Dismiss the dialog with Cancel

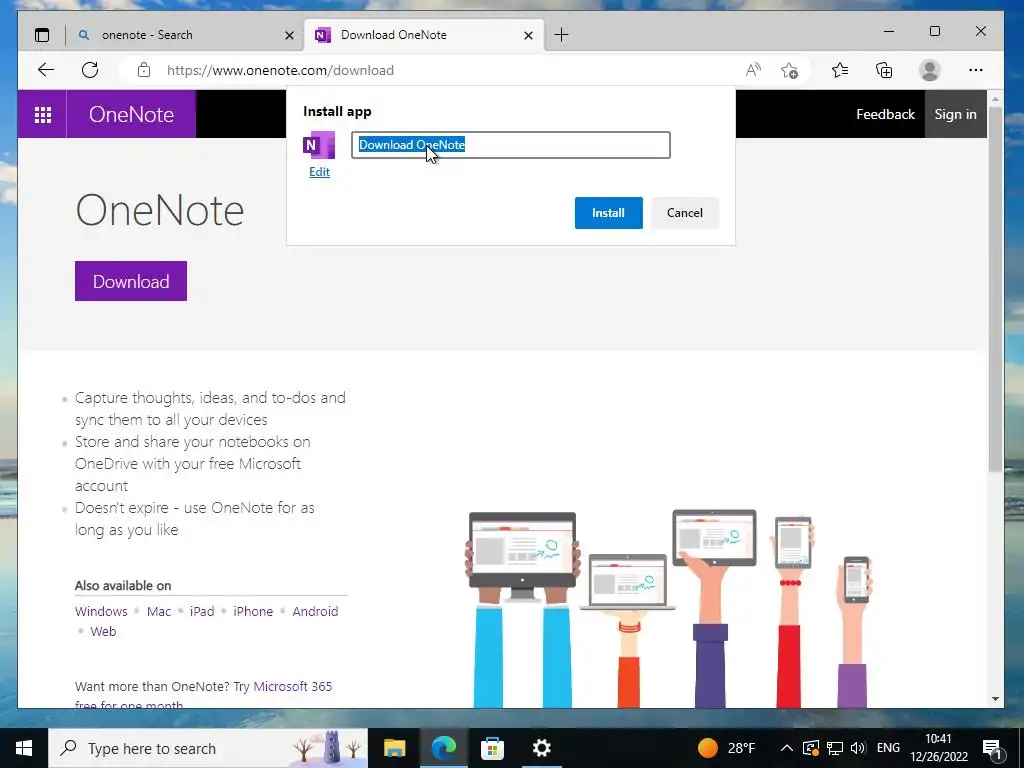[684, 213]
